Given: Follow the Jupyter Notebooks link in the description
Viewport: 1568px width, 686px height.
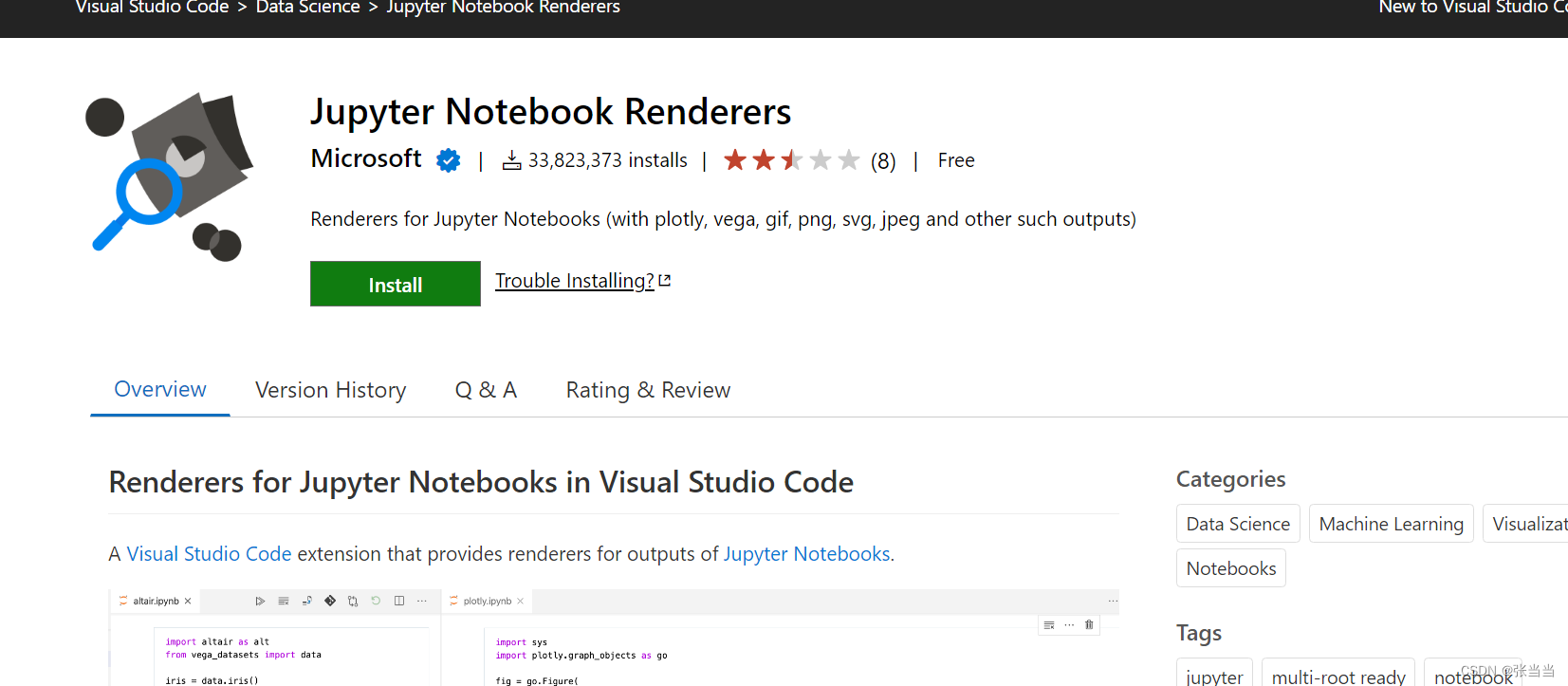Looking at the screenshot, I should point(807,554).
